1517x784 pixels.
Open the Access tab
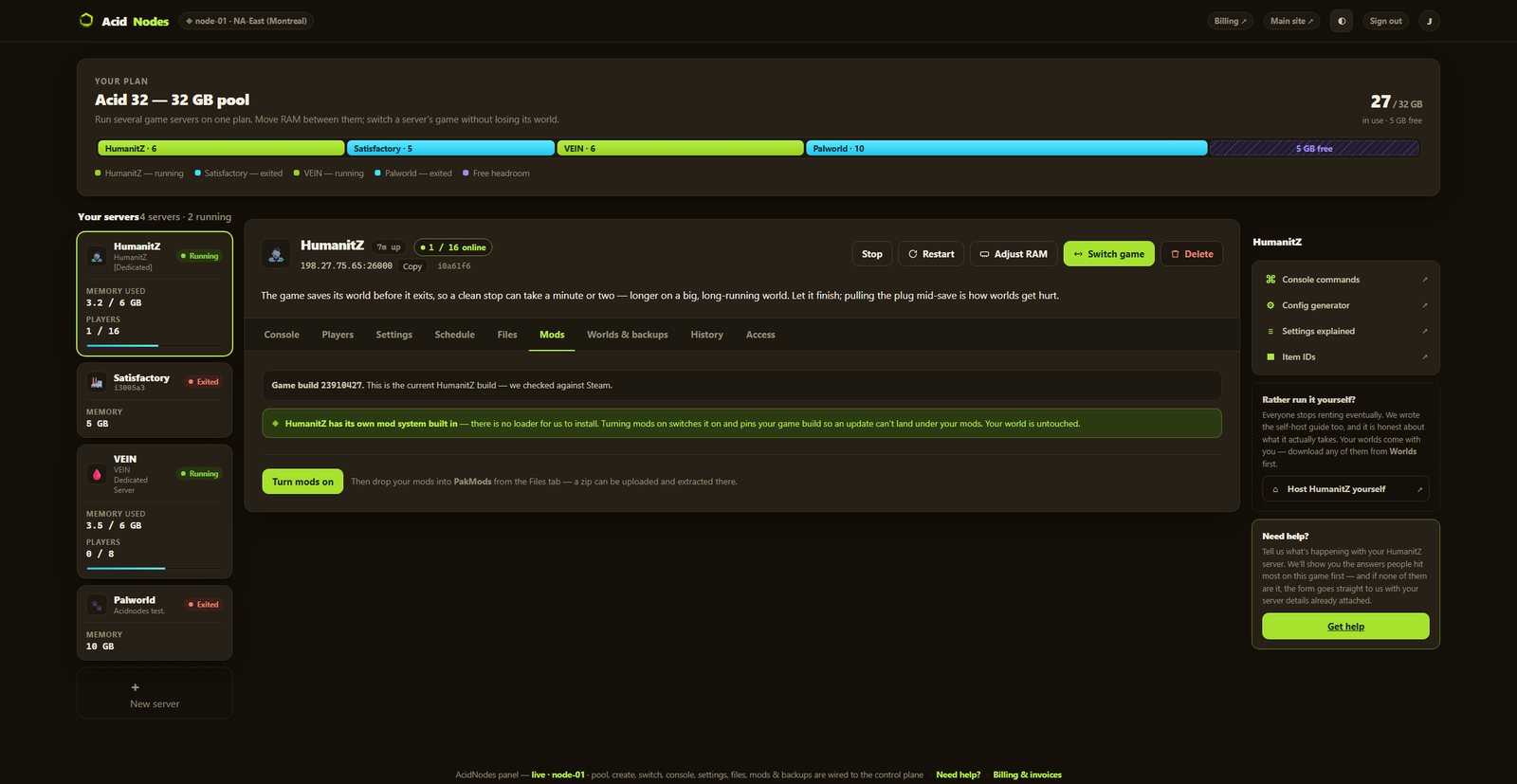point(760,335)
